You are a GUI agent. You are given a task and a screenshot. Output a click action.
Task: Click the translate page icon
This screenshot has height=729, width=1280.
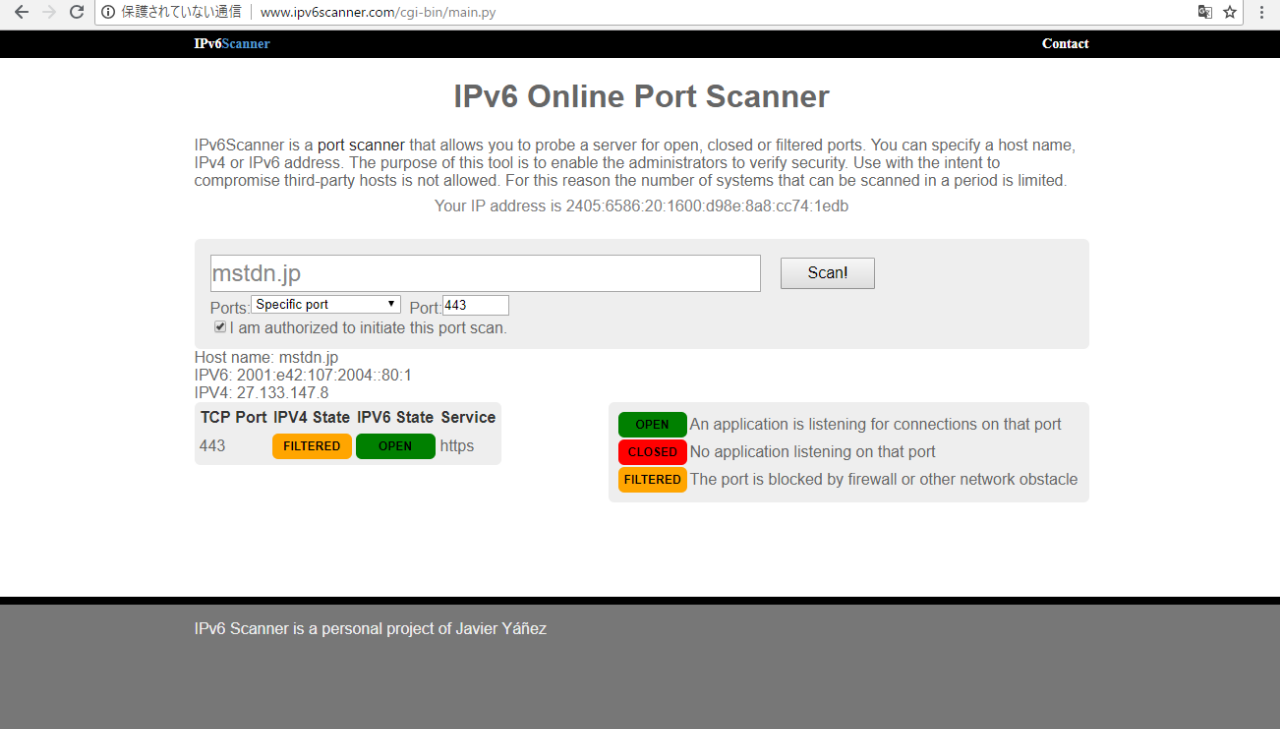click(x=1205, y=12)
